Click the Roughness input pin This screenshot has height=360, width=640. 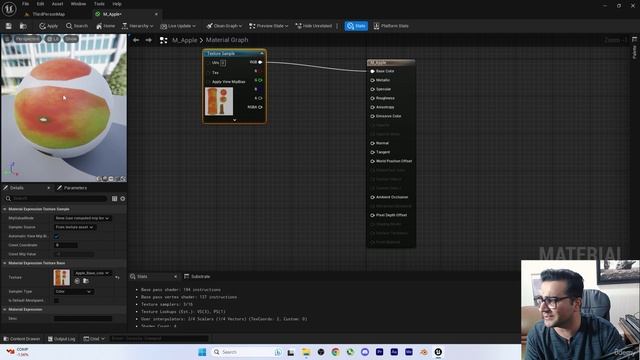[372, 98]
